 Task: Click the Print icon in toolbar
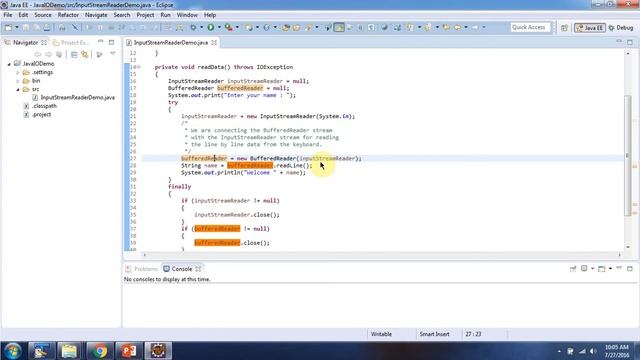pos(47,27)
